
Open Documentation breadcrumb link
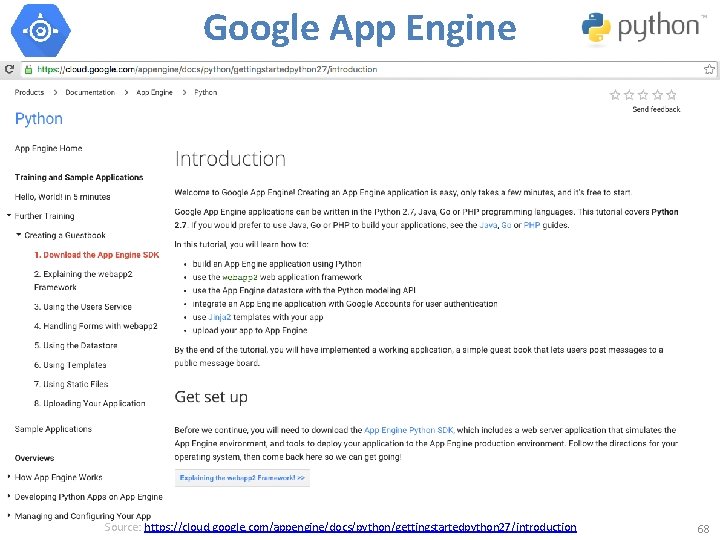point(90,92)
